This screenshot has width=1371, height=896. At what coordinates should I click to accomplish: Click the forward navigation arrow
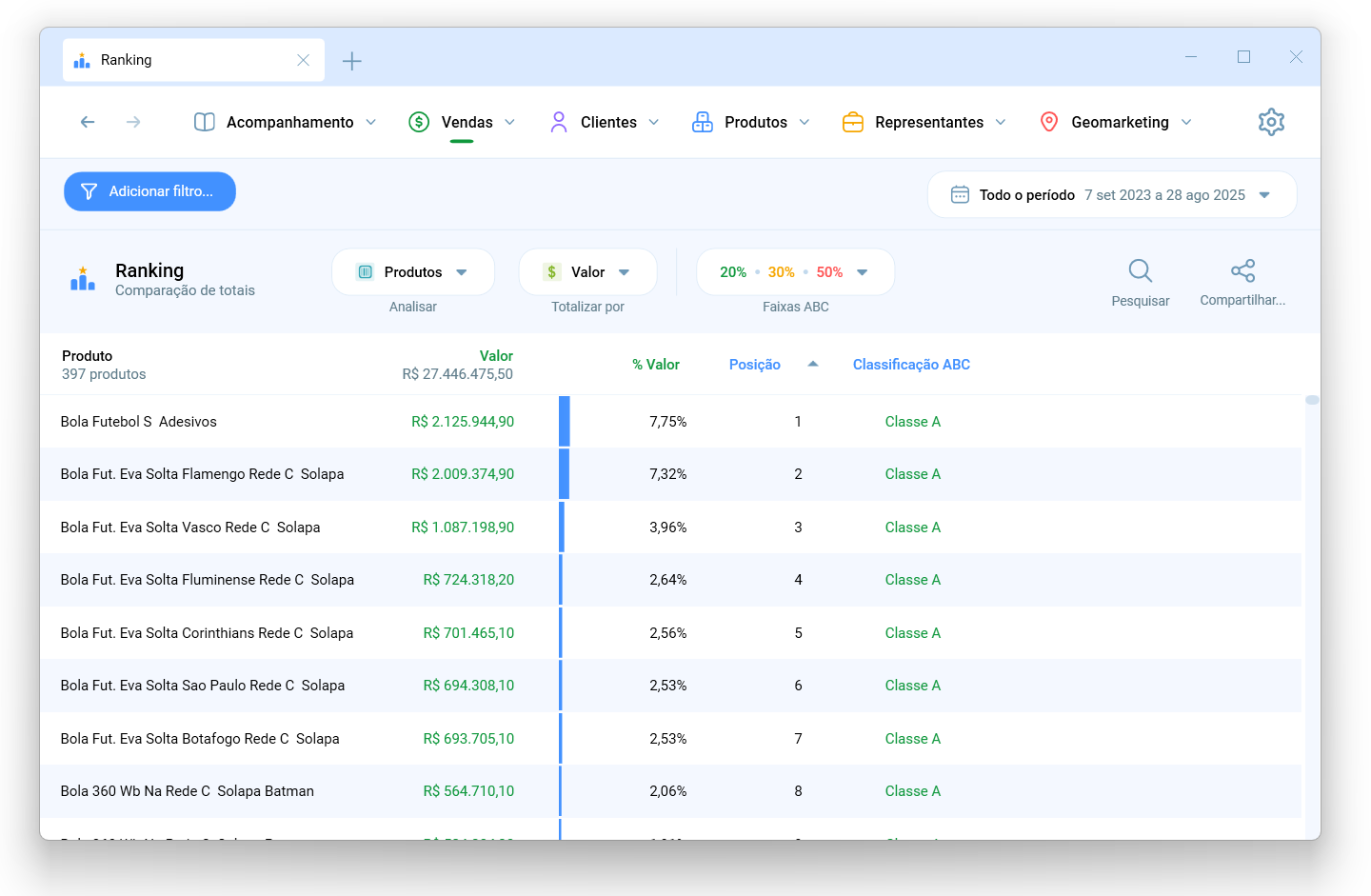click(x=133, y=122)
